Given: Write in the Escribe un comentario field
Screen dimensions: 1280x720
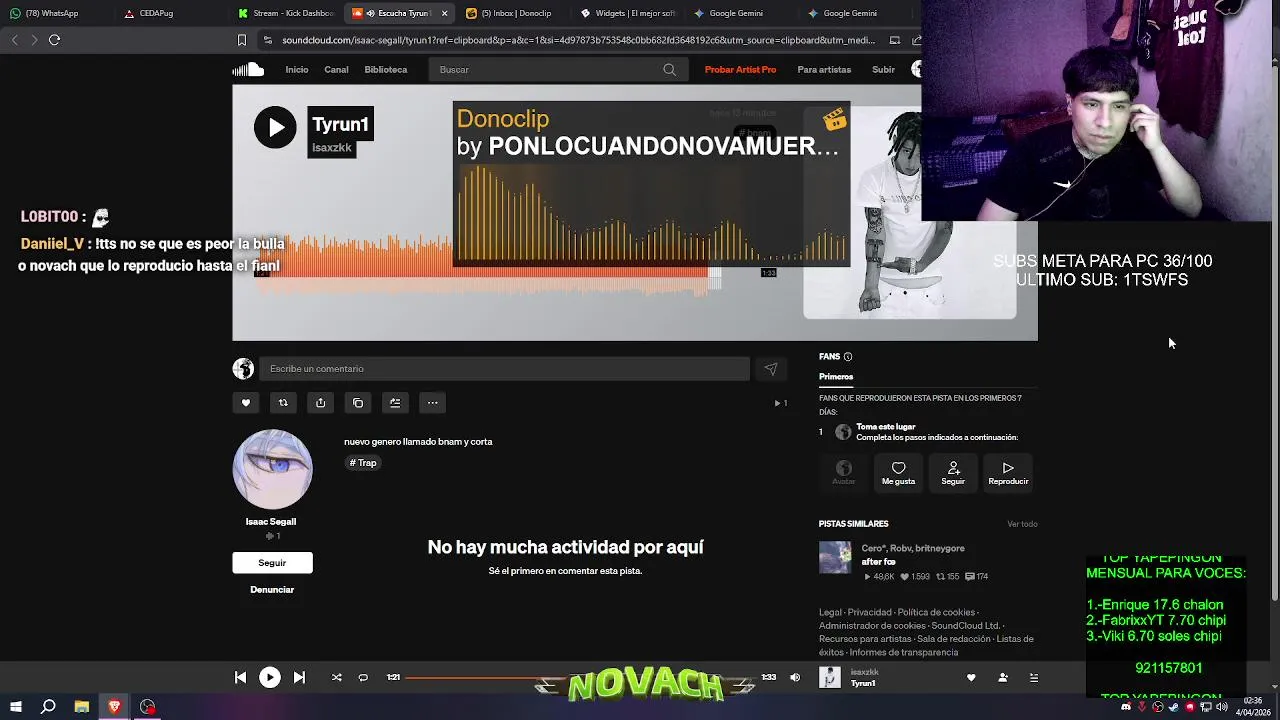Looking at the screenshot, I should [x=504, y=369].
